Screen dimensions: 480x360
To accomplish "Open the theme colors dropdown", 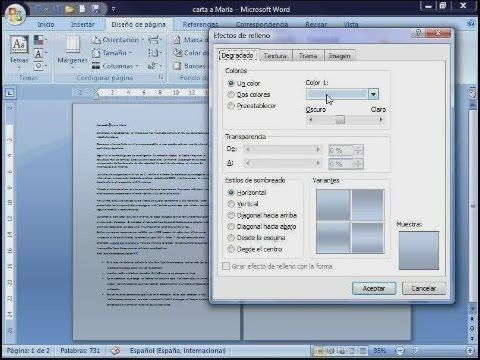I will (40, 41).
